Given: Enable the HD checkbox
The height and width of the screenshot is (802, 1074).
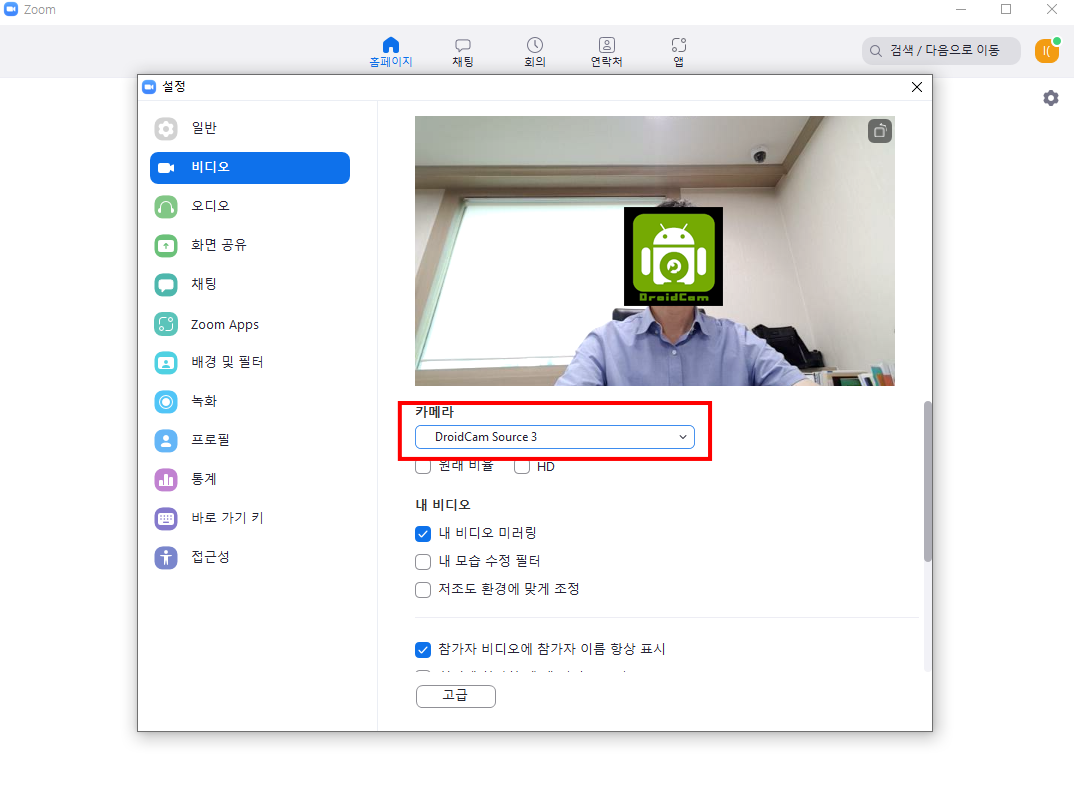Looking at the screenshot, I should [521, 466].
